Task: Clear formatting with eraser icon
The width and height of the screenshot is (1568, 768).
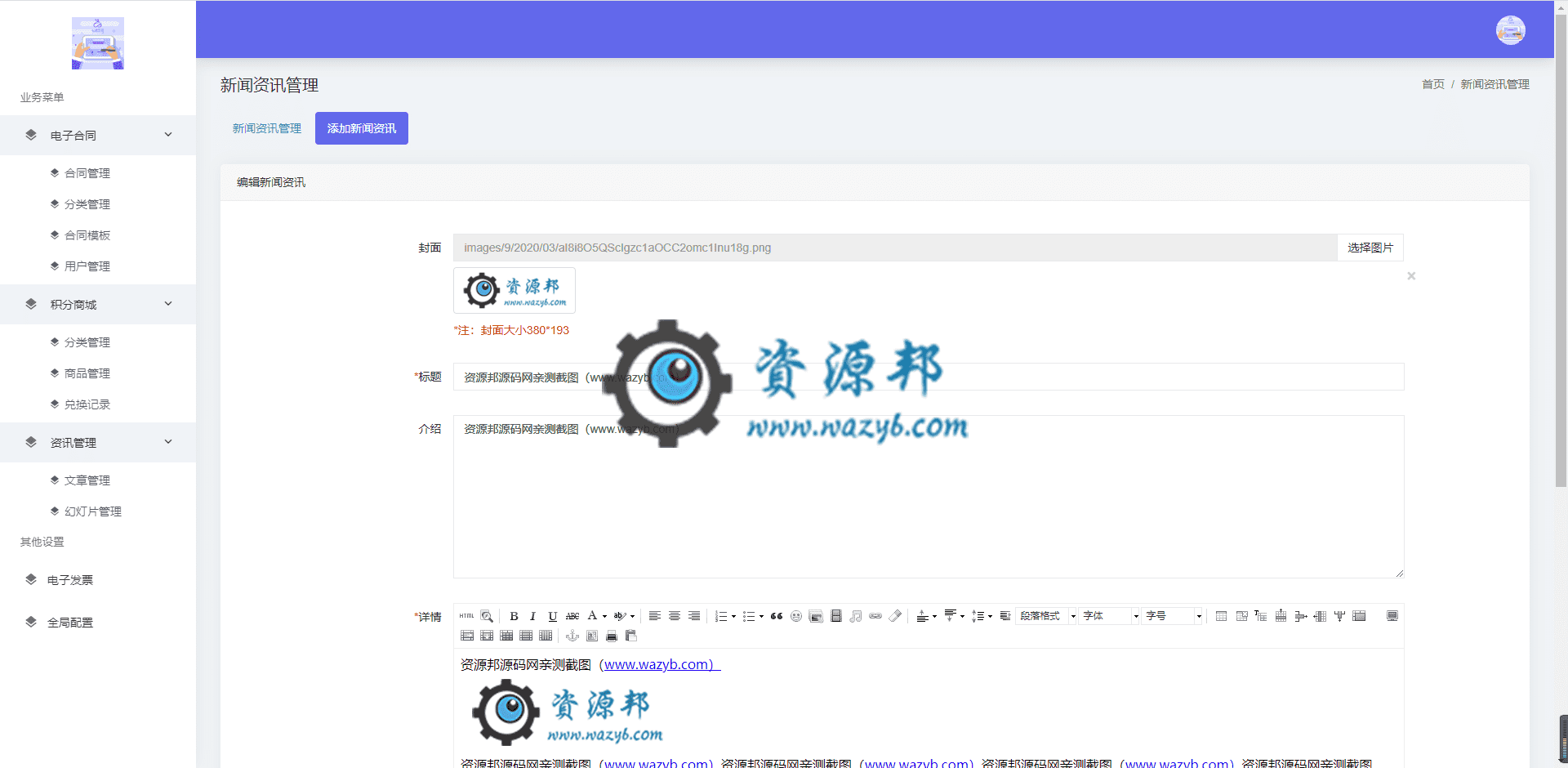Action: (x=895, y=616)
